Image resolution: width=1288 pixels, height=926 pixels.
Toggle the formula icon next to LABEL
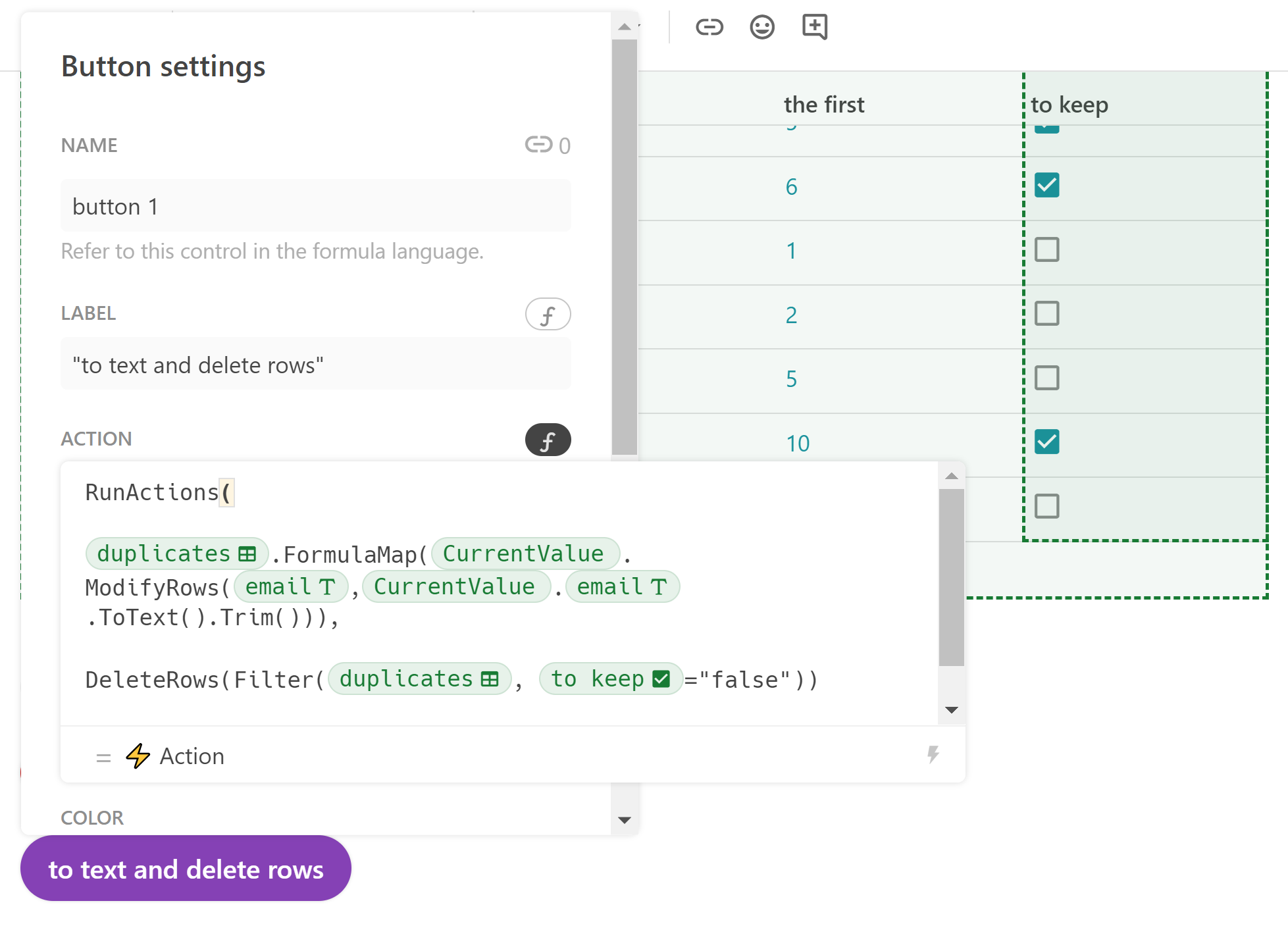coord(547,314)
